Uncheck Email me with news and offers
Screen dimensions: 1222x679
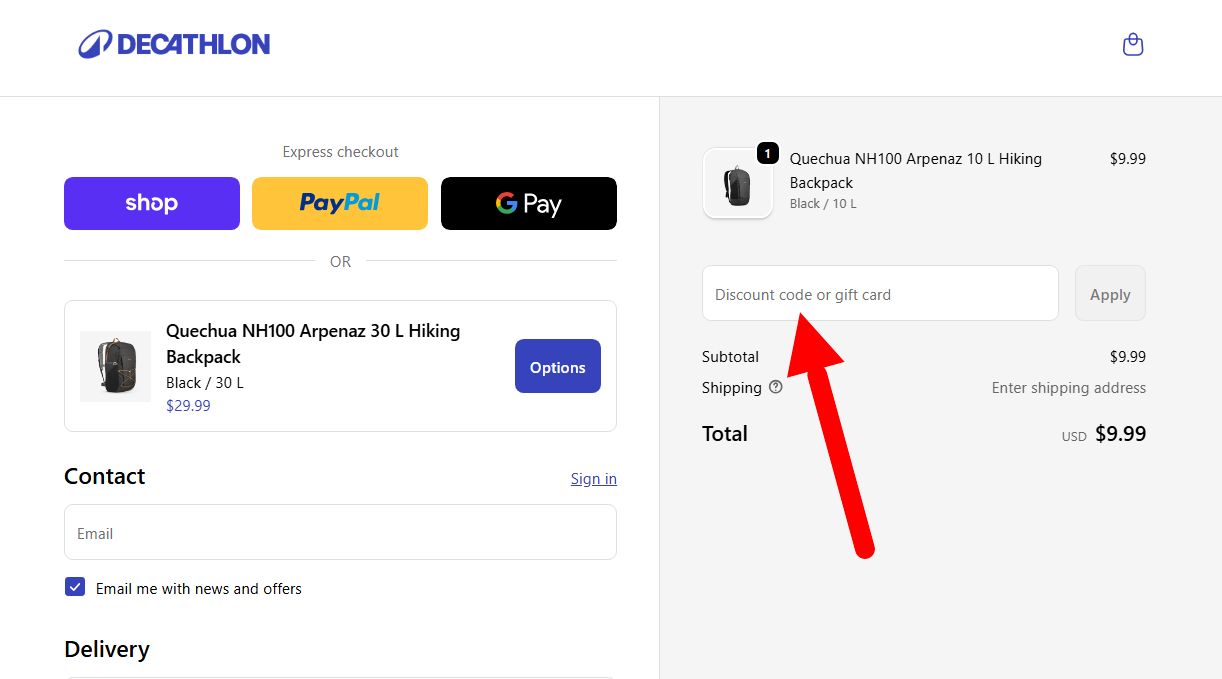(75, 587)
